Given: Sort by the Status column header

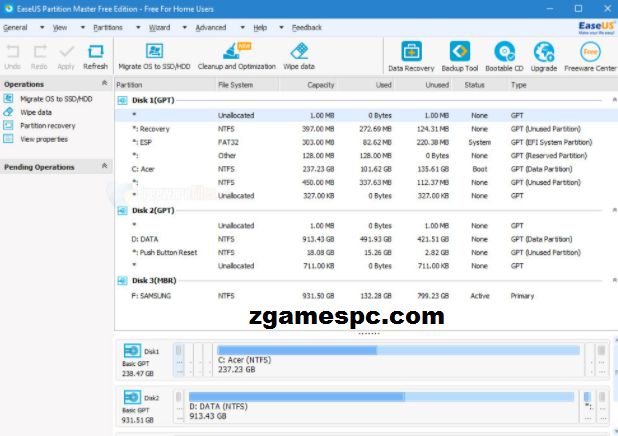Looking at the screenshot, I should [480, 85].
